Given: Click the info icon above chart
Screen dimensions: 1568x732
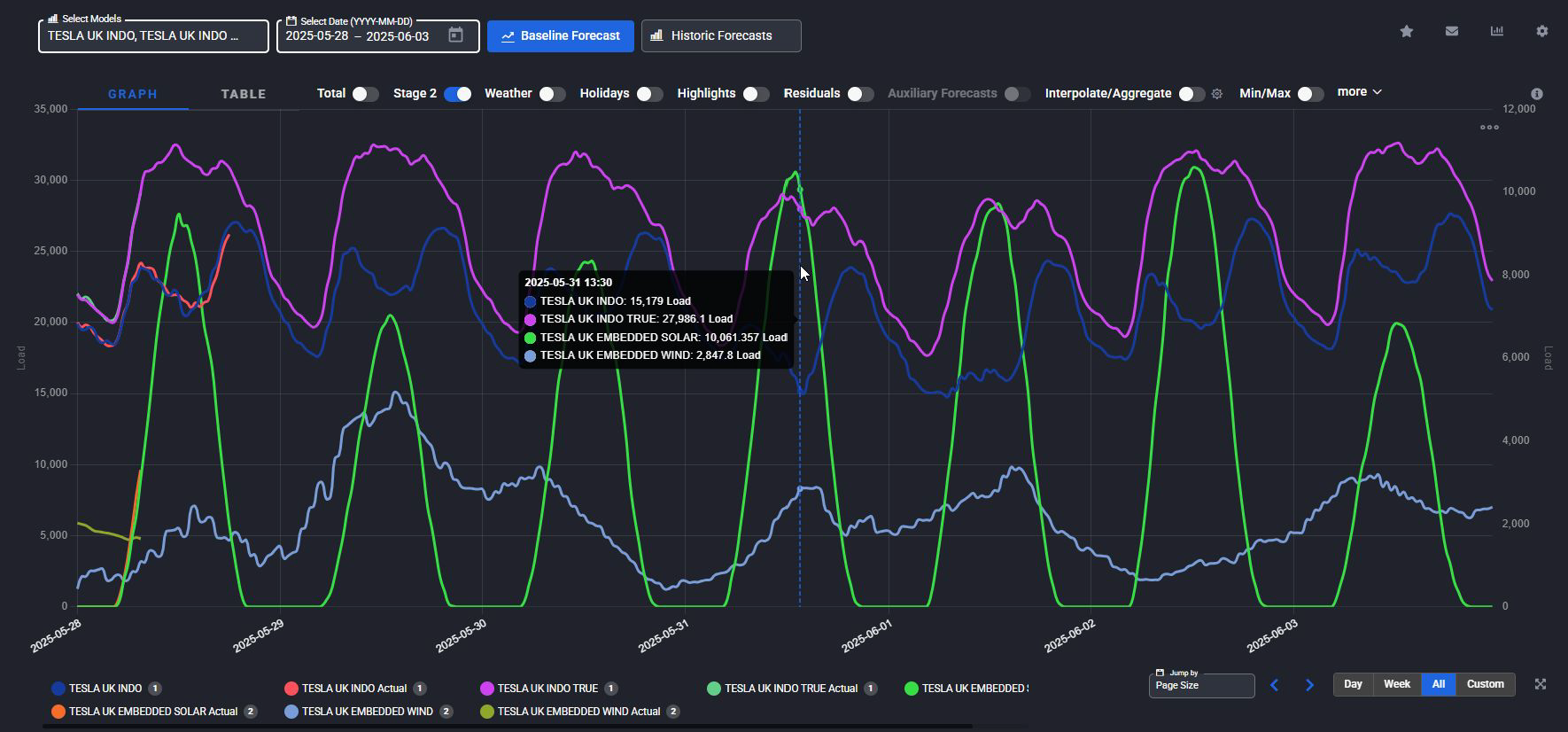Looking at the screenshot, I should tap(1537, 94).
